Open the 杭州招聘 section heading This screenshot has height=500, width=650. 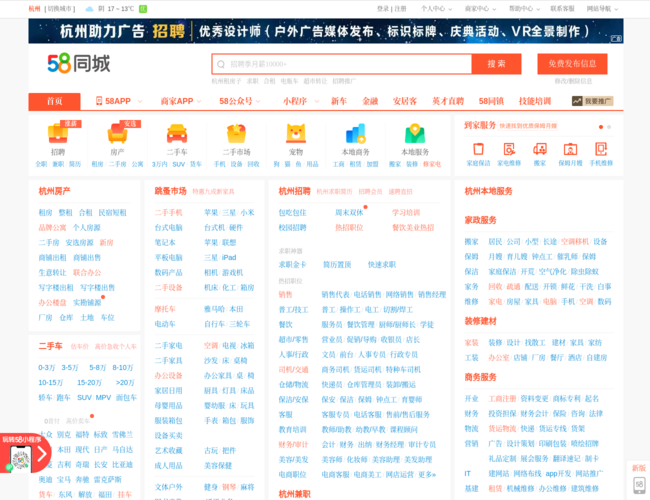pos(294,191)
